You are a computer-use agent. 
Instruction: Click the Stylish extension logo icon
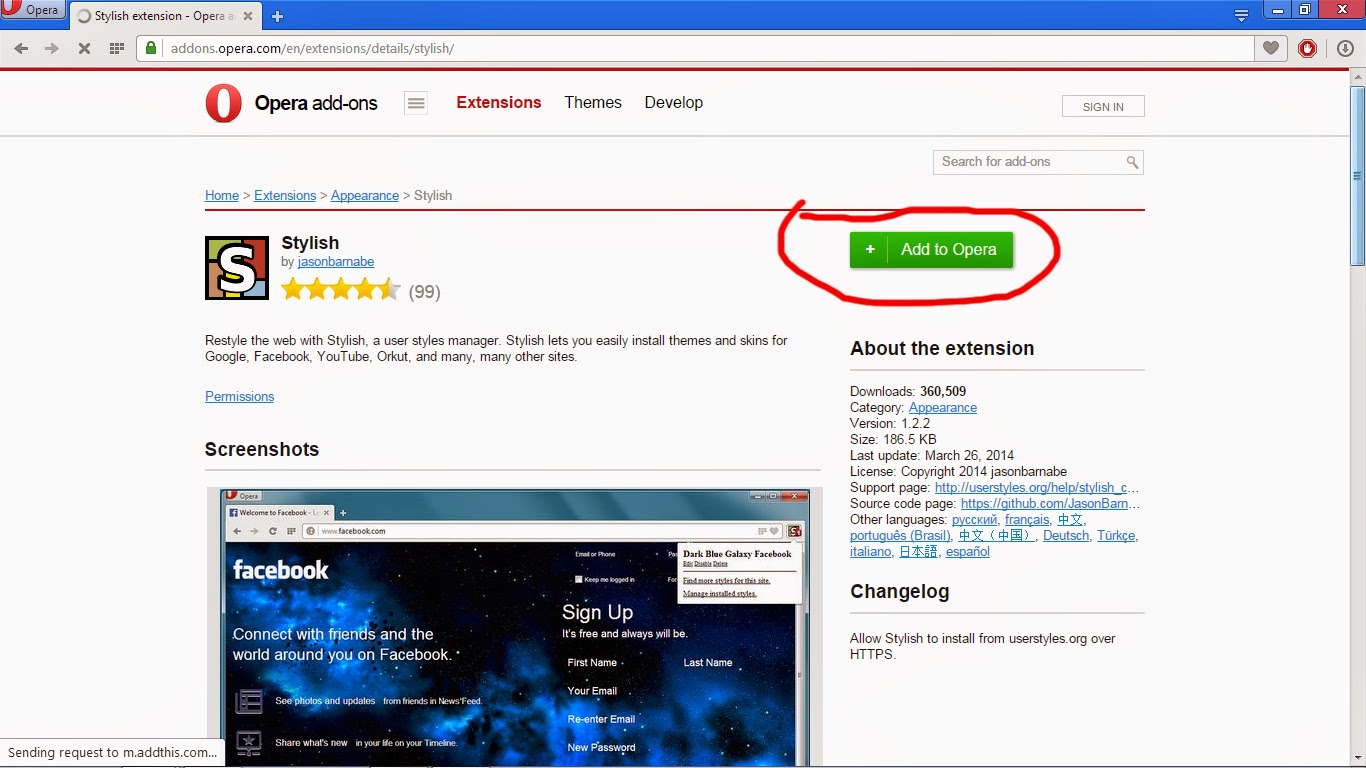pyautogui.click(x=237, y=268)
